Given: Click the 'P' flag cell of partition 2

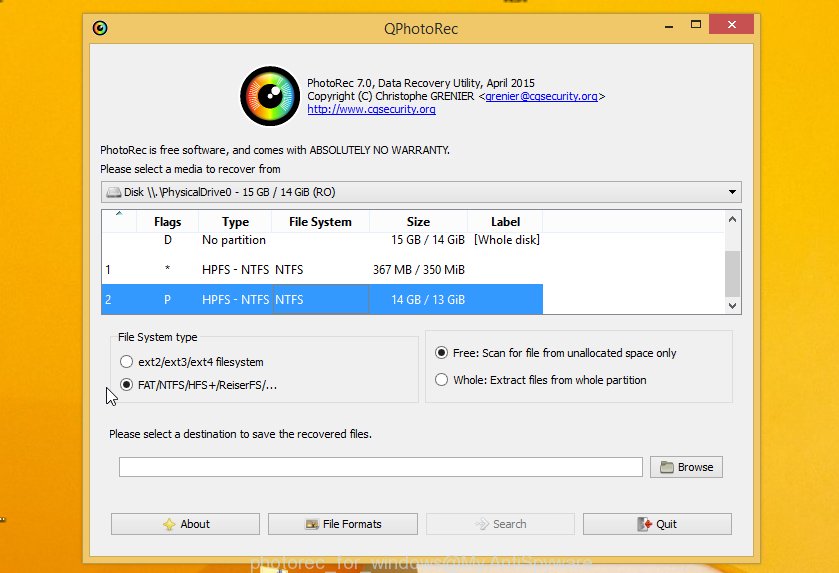Looking at the screenshot, I should (x=167, y=300).
